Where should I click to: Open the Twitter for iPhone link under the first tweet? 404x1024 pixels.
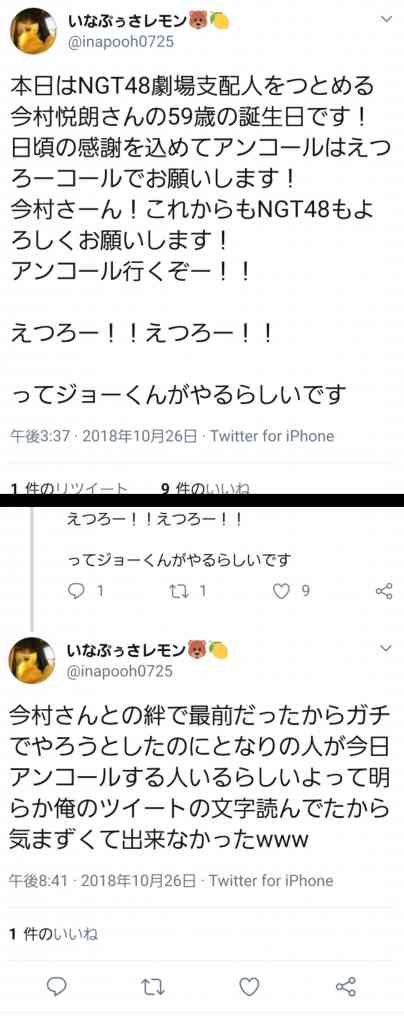(272, 436)
